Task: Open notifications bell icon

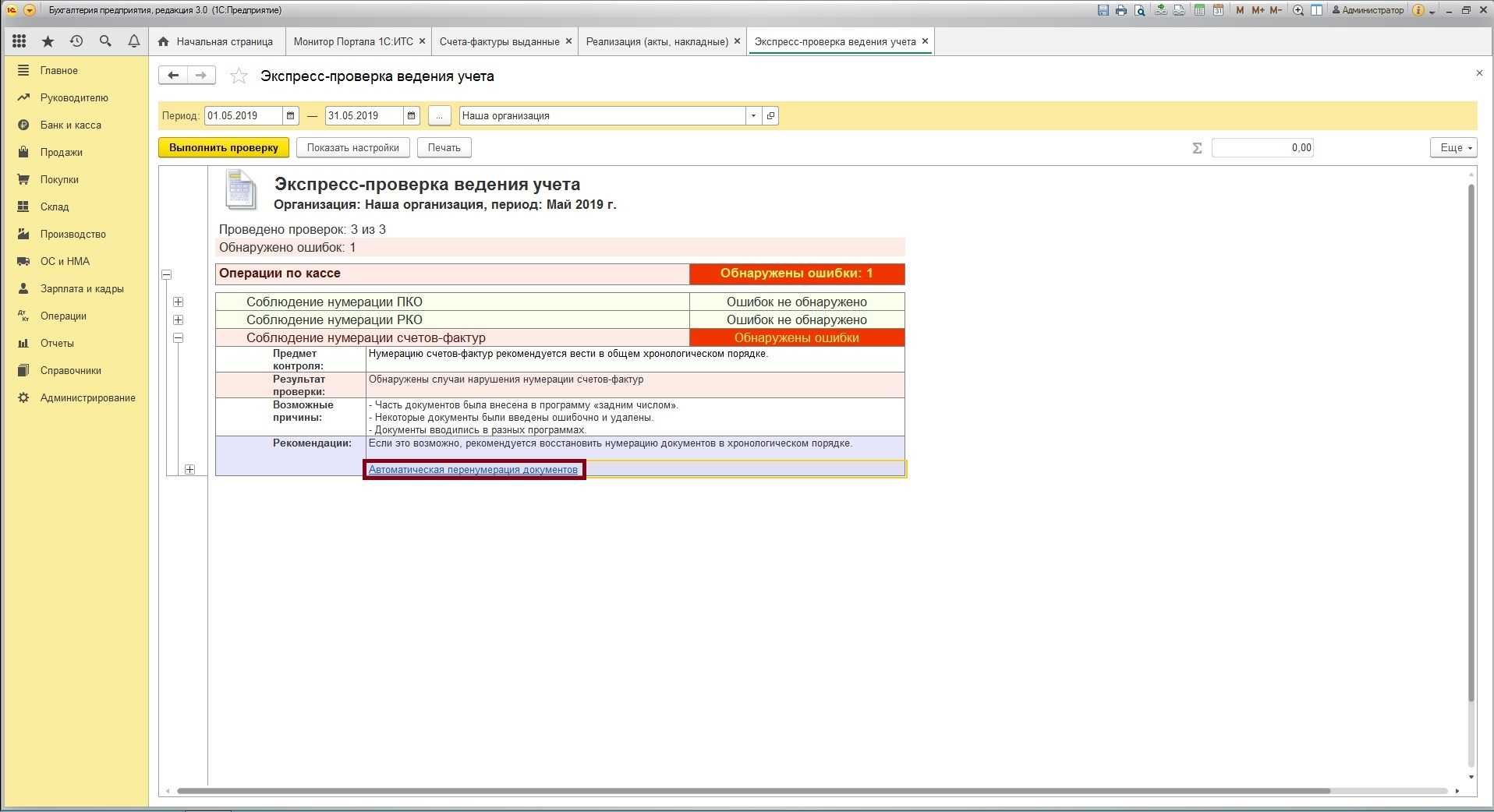Action: (134, 41)
